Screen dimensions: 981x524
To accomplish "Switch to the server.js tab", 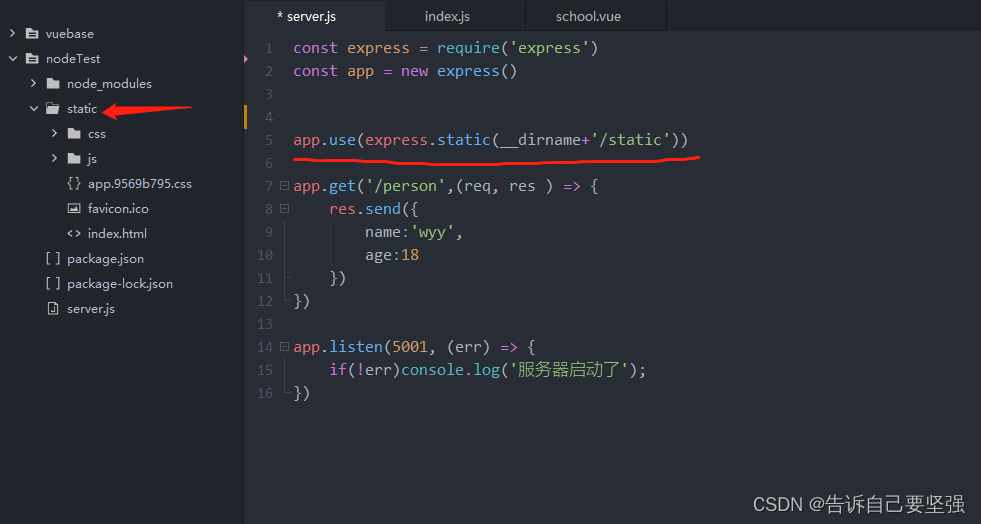I will [315, 16].
